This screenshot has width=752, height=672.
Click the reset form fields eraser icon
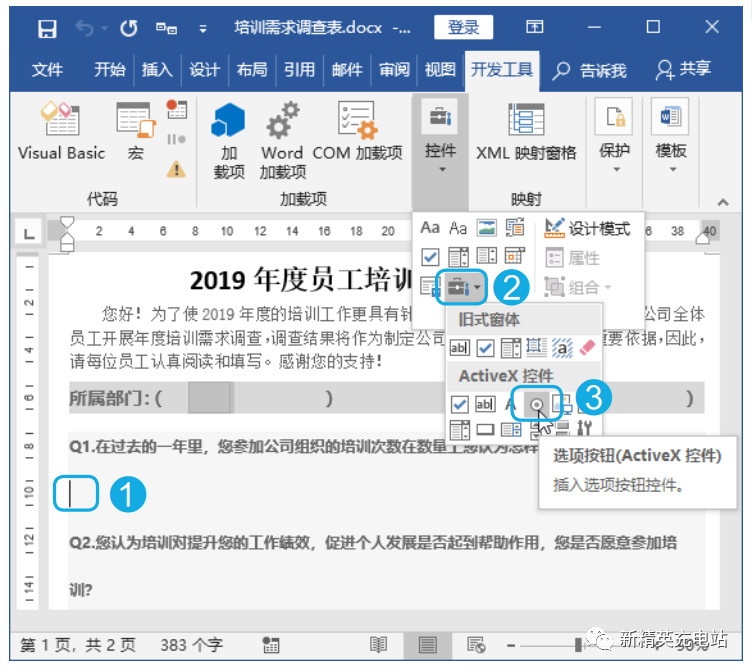point(587,347)
